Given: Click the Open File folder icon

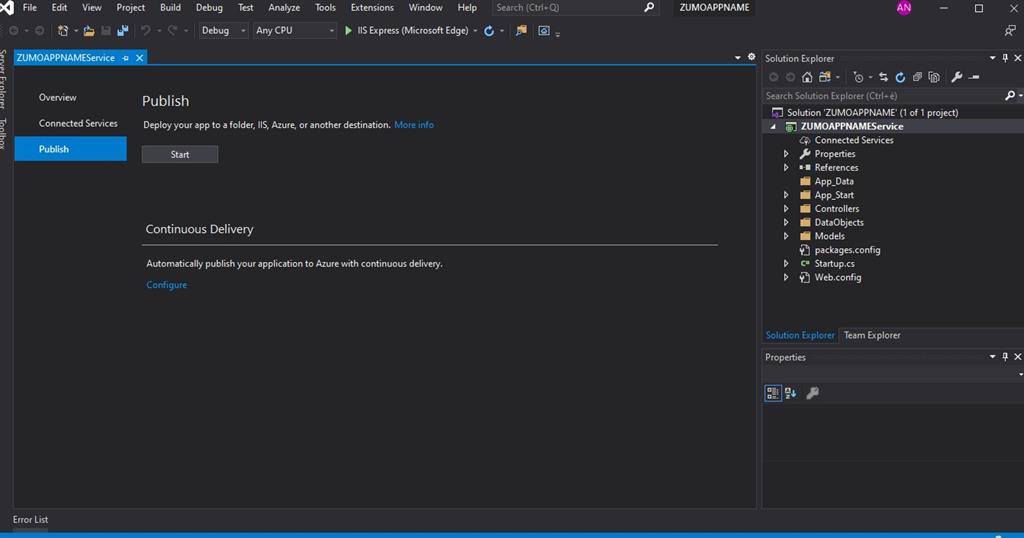Looking at the screenshot, I should (89, 31).
